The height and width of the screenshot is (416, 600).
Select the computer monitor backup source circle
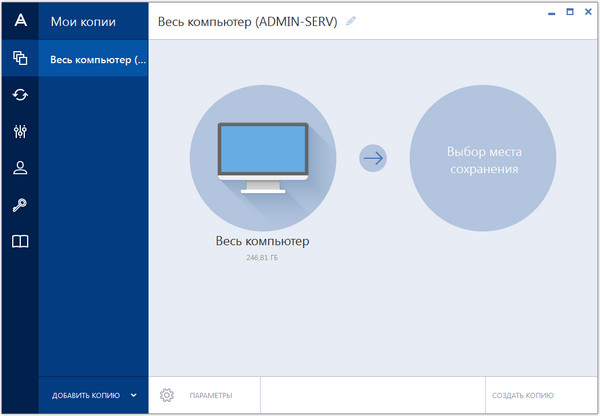point(263,157)
